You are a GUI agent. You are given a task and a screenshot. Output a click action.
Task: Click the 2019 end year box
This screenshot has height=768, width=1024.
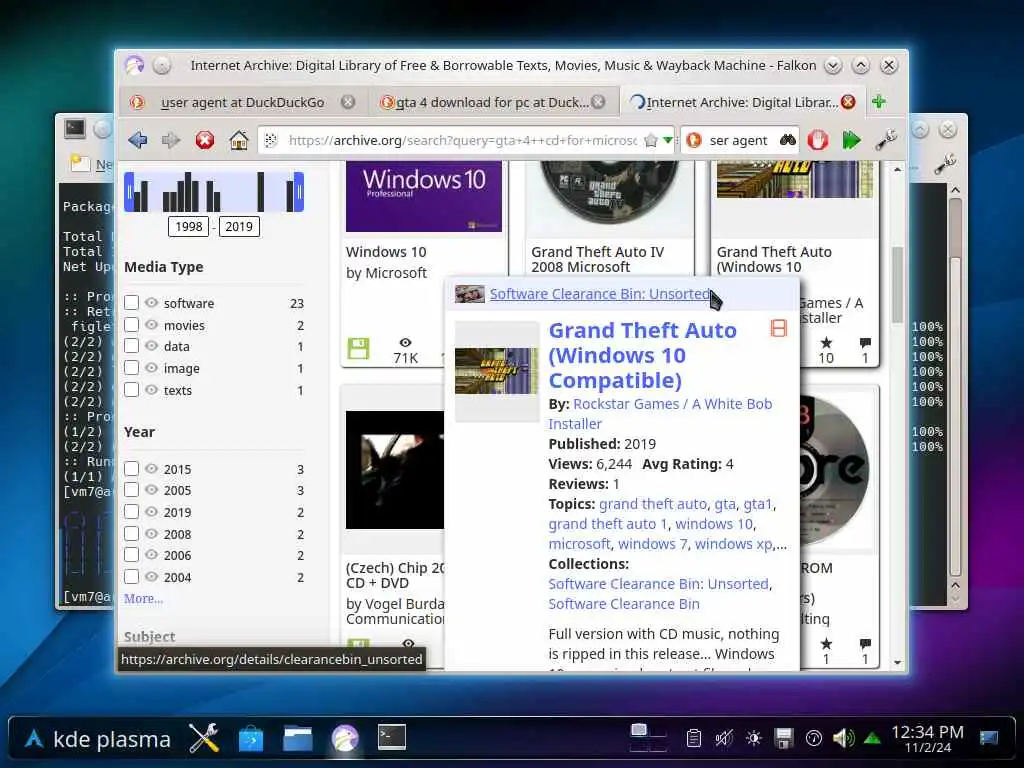(x=239, y=227)
